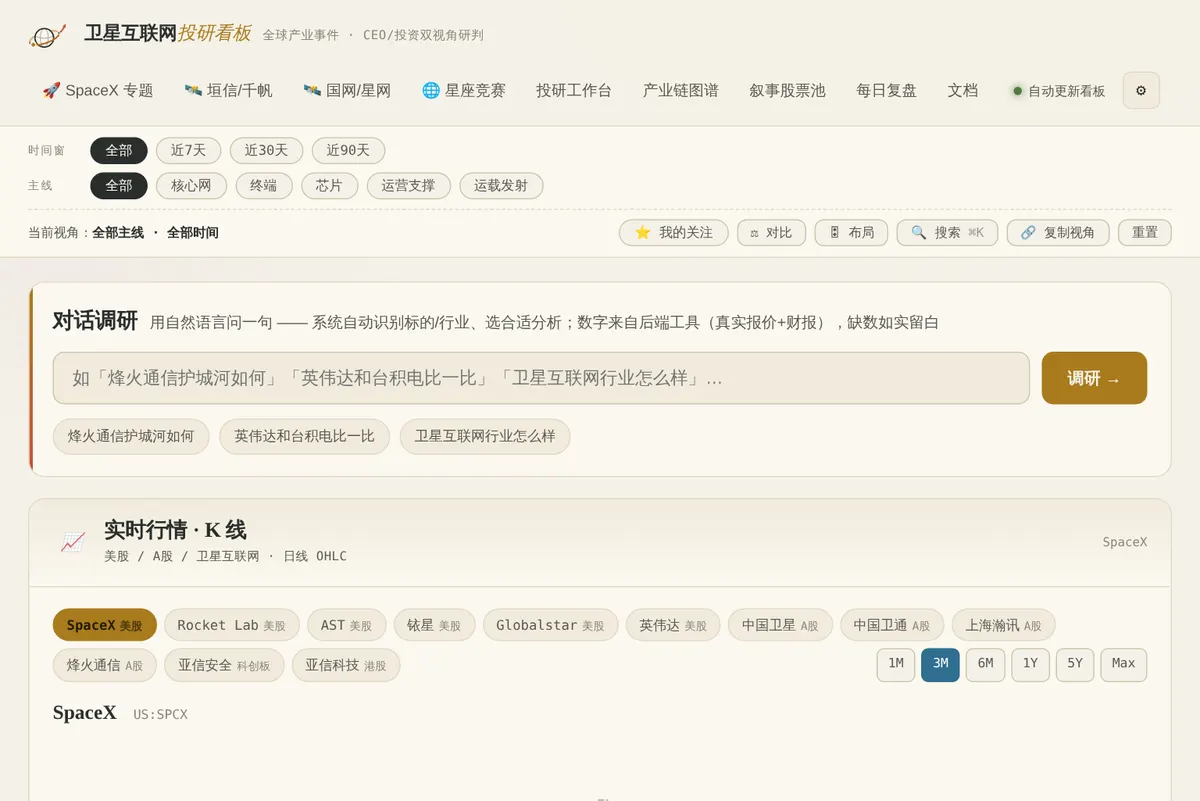Screen dimensions: 1200x801
Task: Select 英伟达 美股 ticker chip
Action: point(673,625)
